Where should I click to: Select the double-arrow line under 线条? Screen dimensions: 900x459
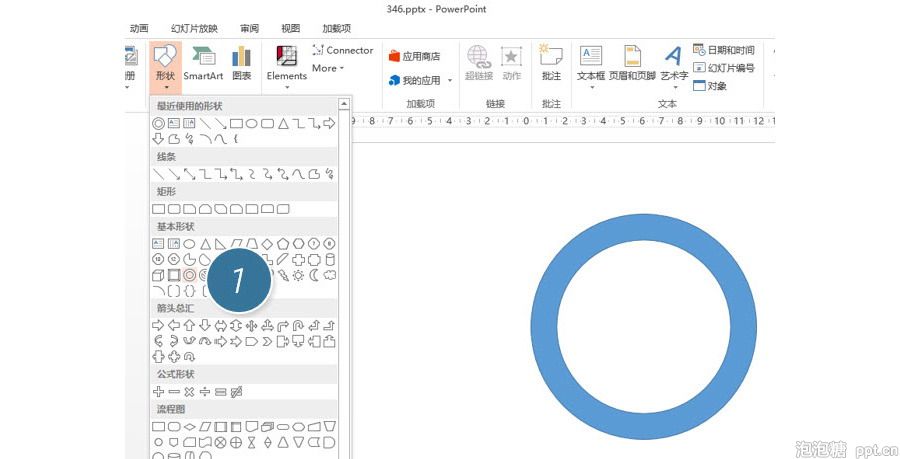[189, 174]
